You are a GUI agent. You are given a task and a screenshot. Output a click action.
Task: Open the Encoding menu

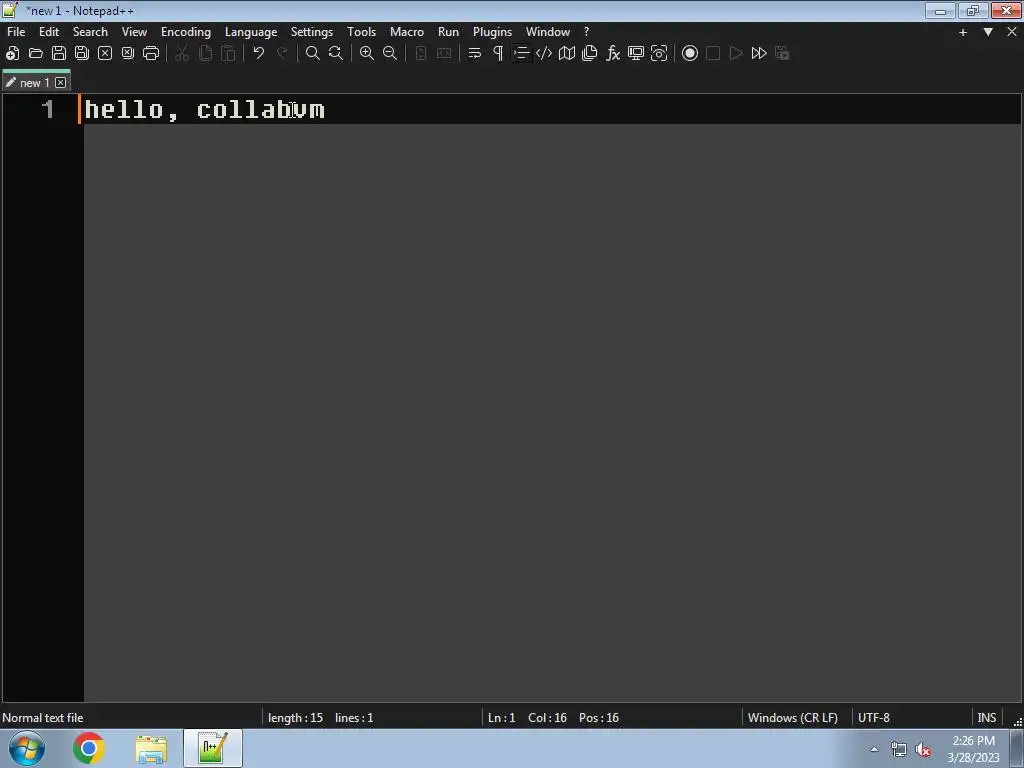click(x=186, y=32)
